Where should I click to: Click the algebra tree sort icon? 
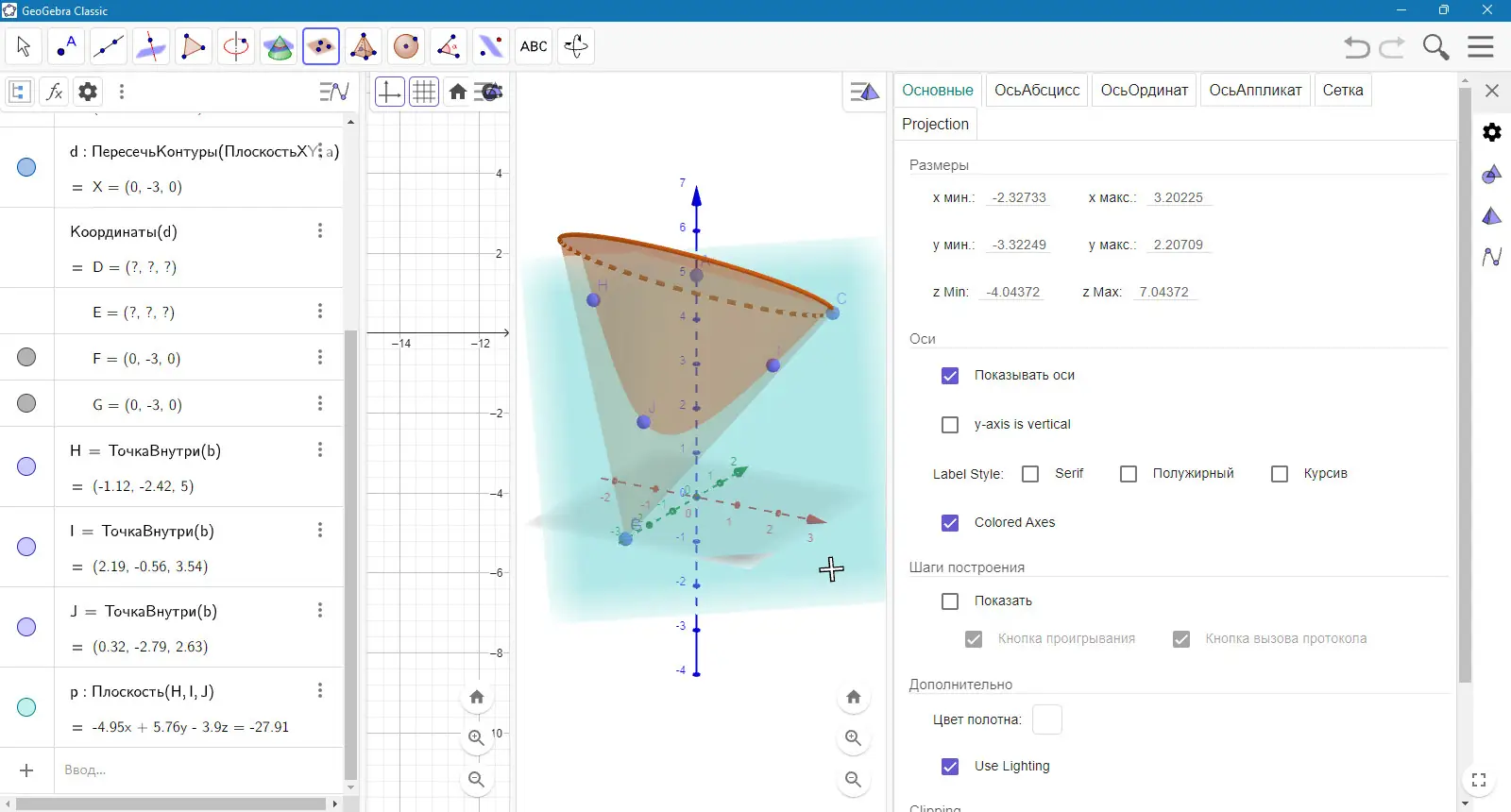[20, 92]
